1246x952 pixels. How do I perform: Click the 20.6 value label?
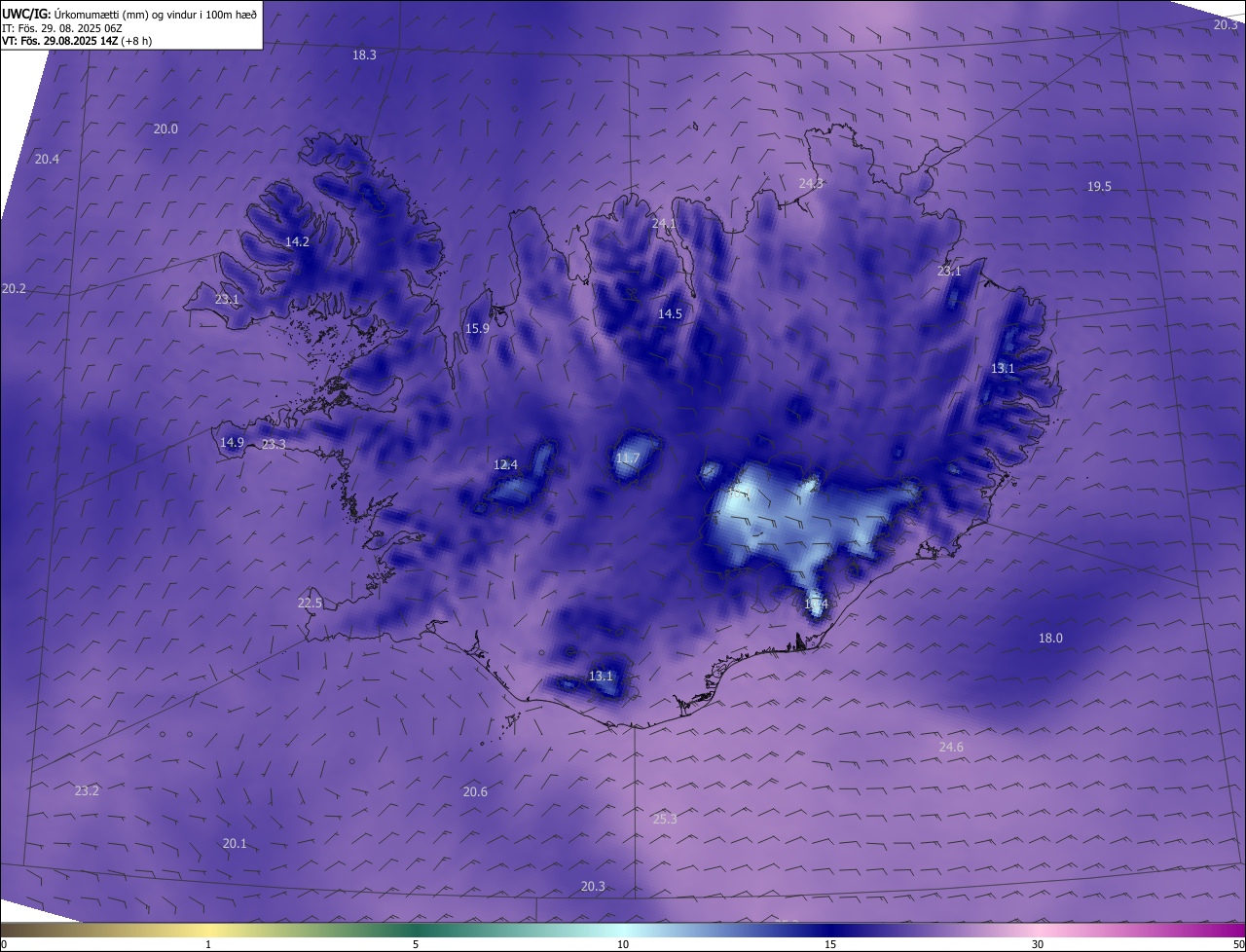[x=475, y=792]
